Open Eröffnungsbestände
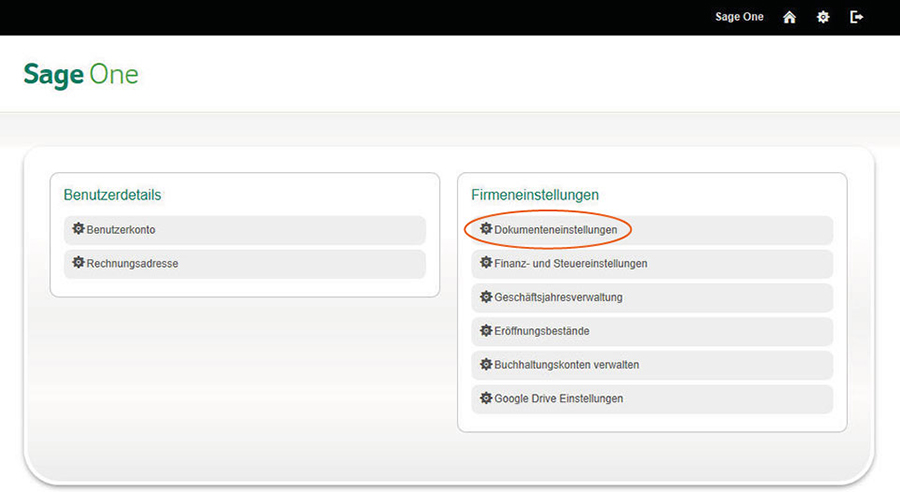Viewport: 900px width, 492px height. [x=652, y=331]
